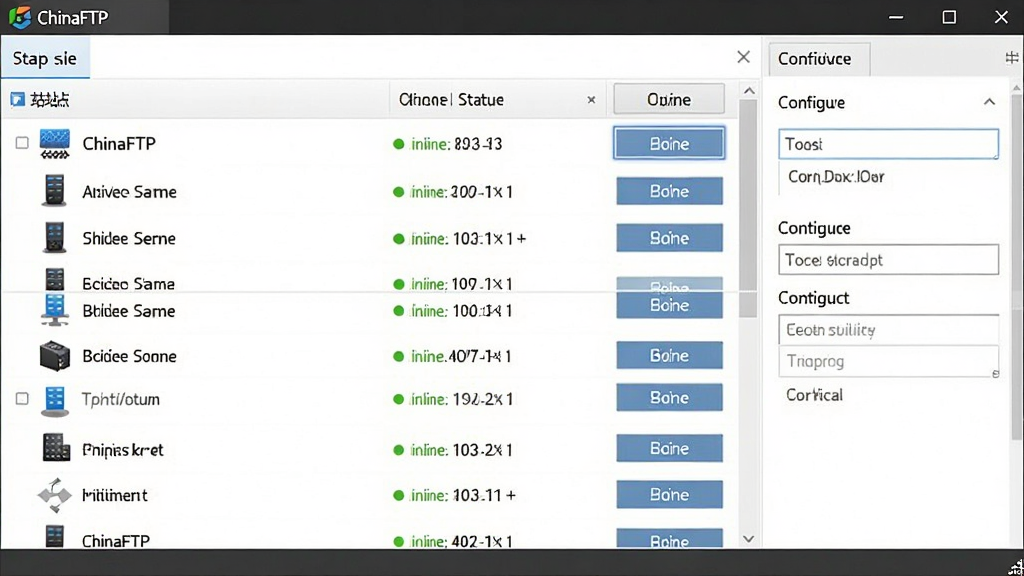Click the Boine button for Tphti/otum
The height and width of the screenshot is (576, 1024).
[x=669, y=397]
